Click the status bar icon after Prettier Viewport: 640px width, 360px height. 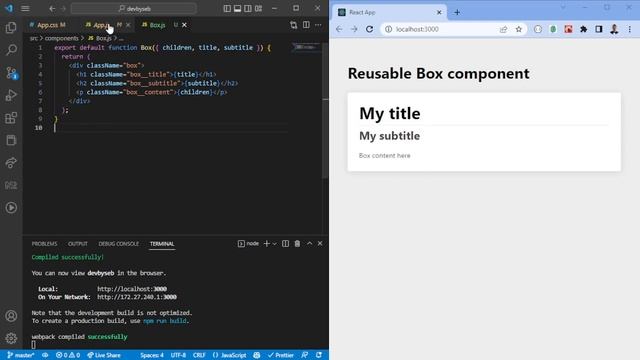pos(304,355)
